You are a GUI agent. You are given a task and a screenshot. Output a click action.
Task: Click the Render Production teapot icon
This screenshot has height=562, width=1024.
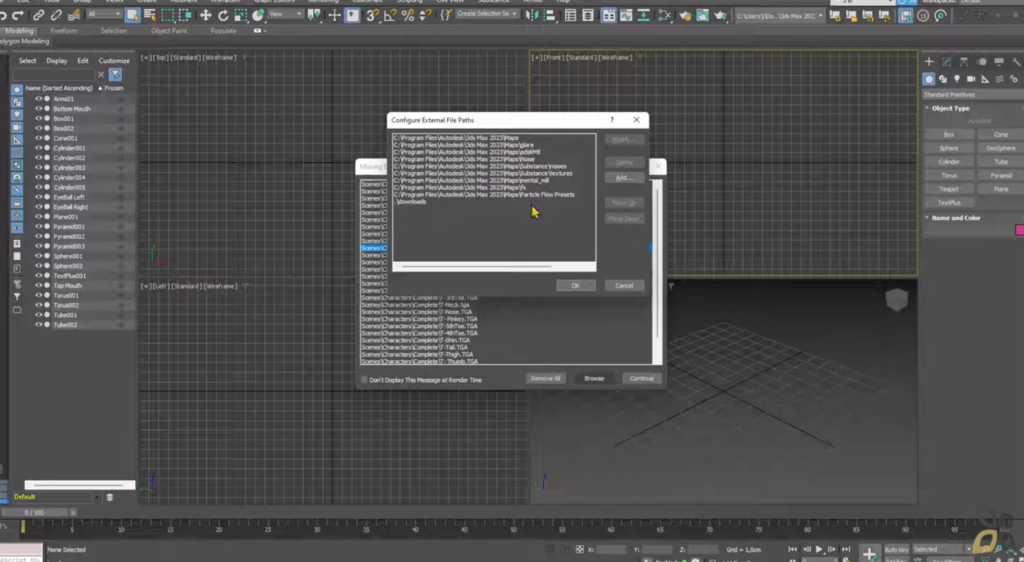tap(720, 15)
